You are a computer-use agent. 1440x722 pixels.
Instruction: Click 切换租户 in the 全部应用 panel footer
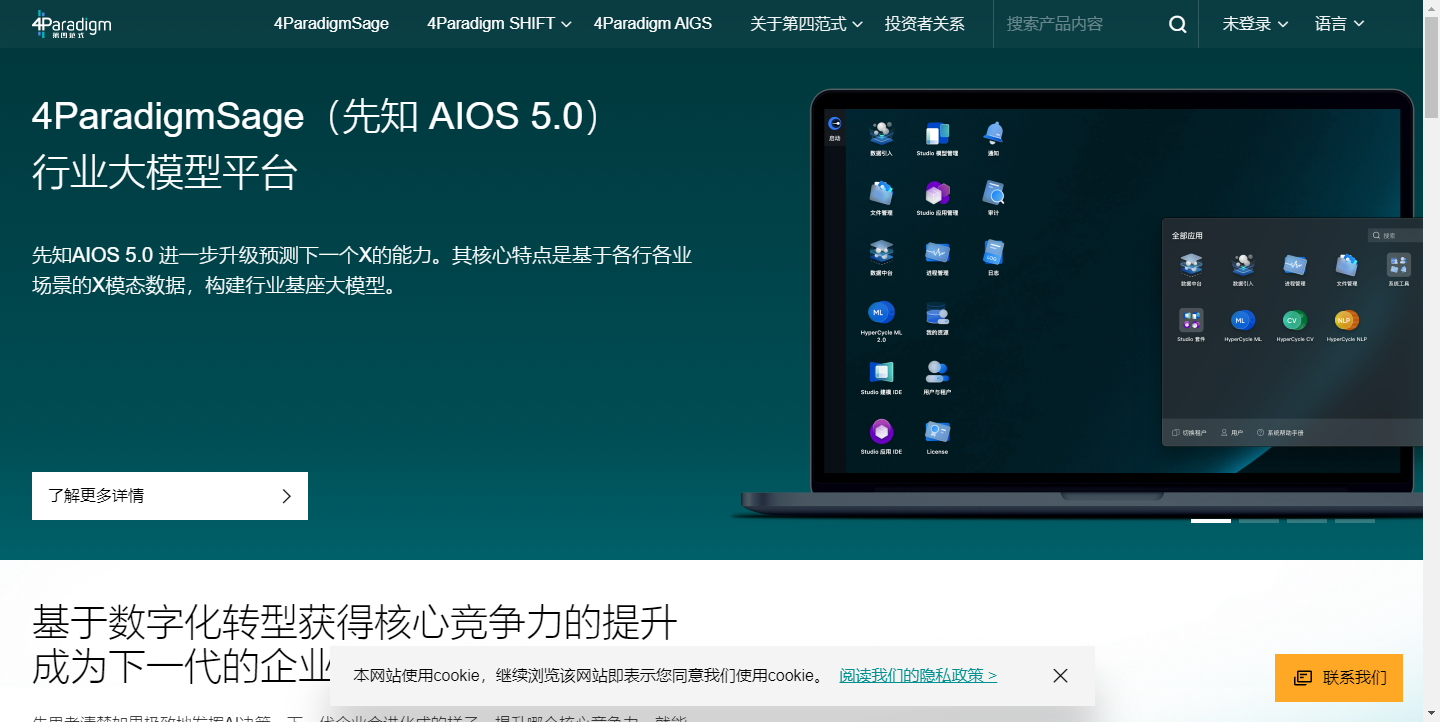tap(1189, 433)
